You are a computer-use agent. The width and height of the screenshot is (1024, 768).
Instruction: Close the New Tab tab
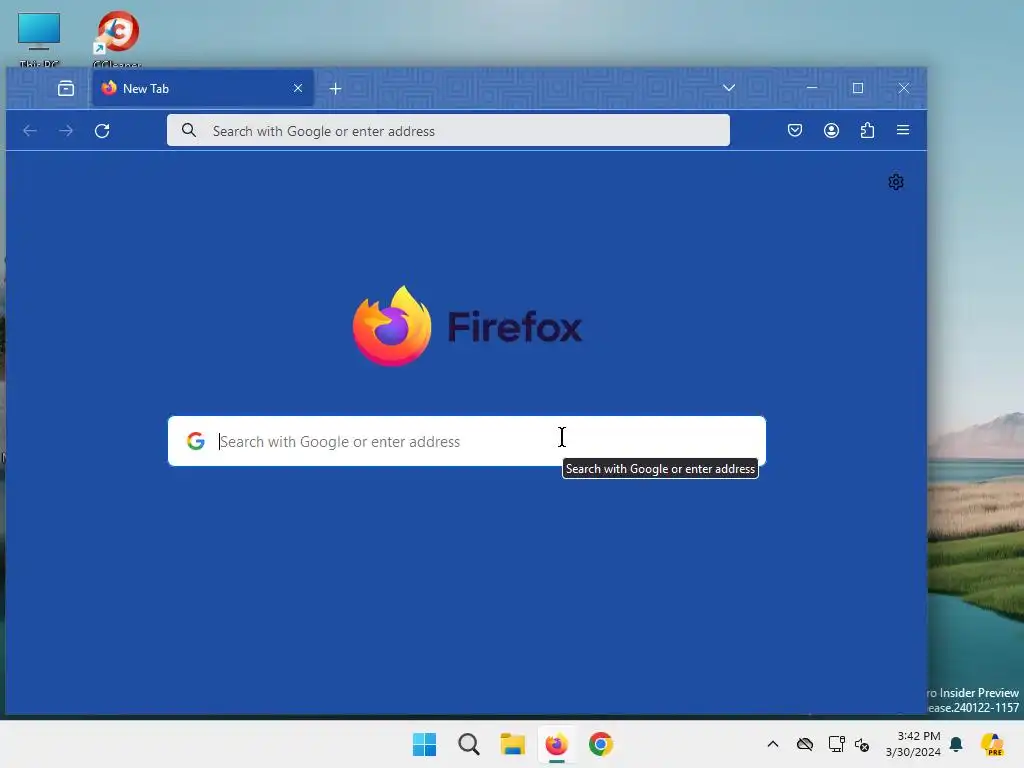click(x=298, y=88)
